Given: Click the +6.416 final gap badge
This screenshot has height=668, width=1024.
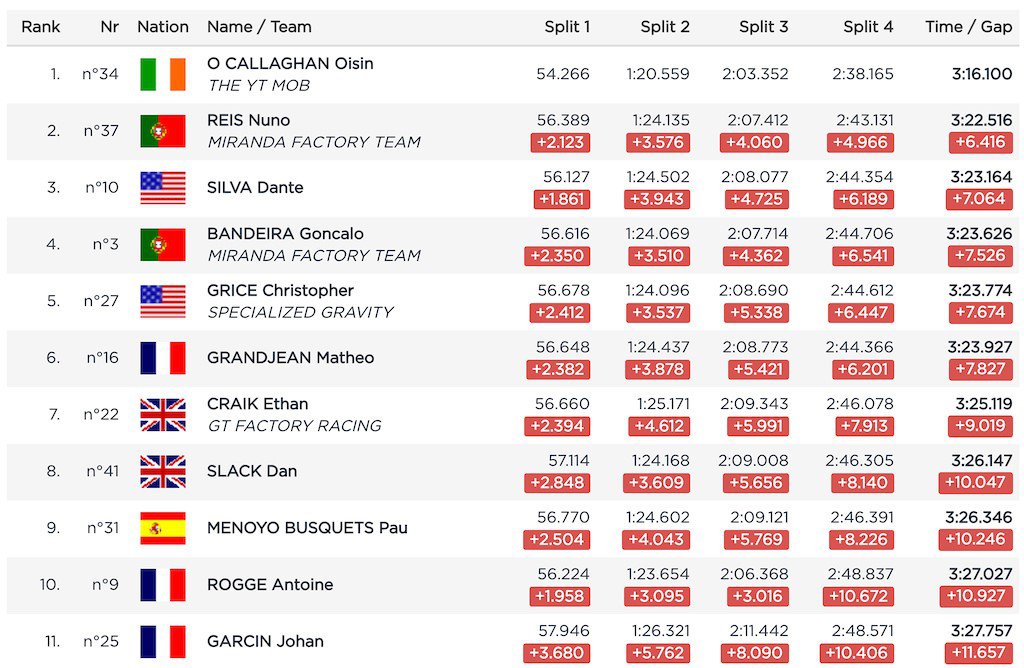Looking at the screenshot, I should [980, 142].
